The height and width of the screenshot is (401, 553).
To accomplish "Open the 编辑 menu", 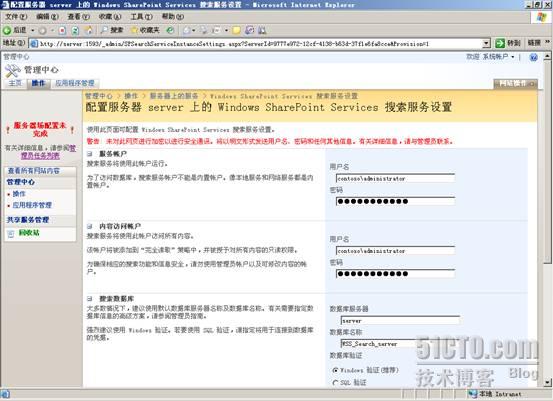I will pyautogui.click(x=47, y=17).
